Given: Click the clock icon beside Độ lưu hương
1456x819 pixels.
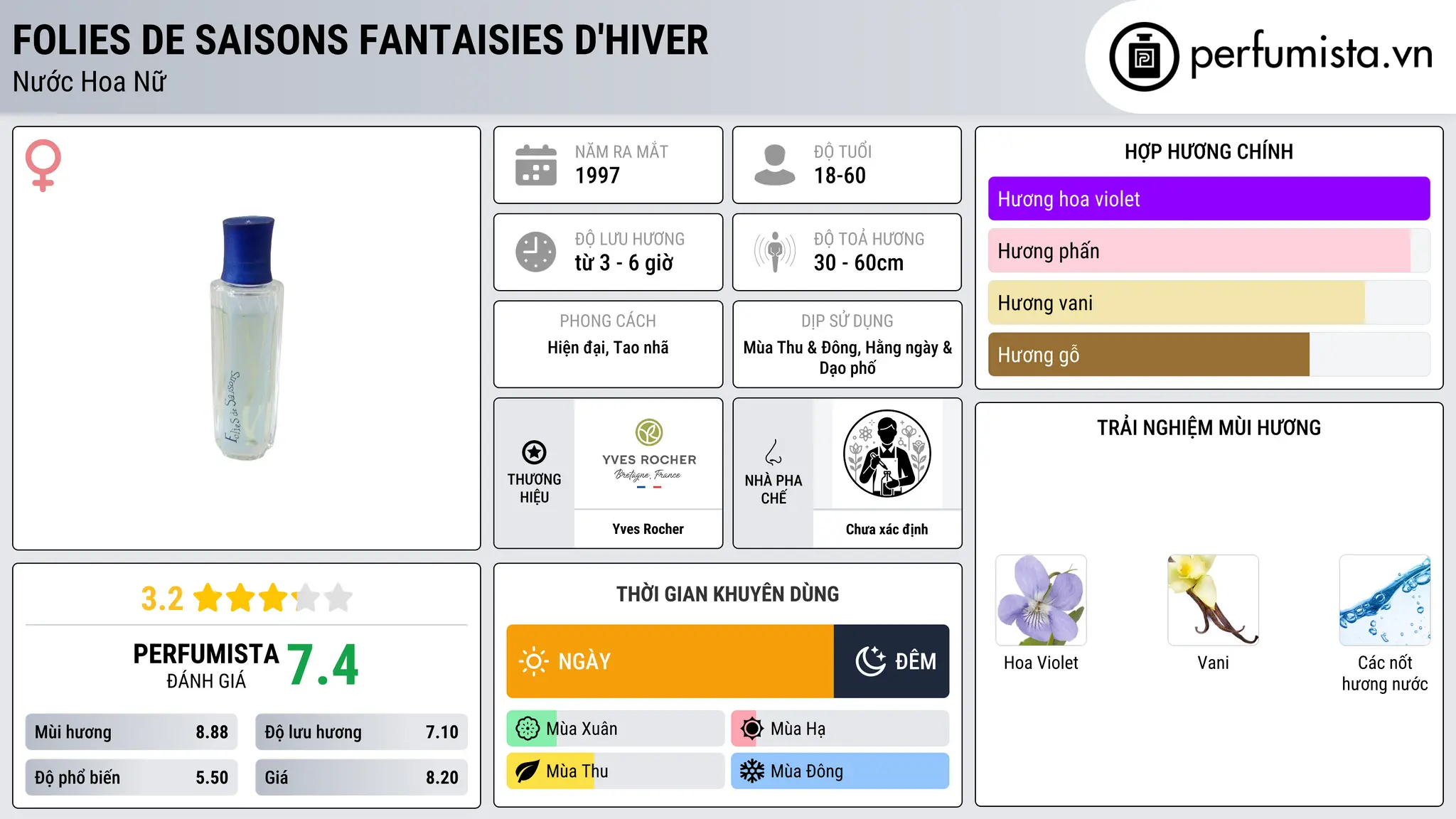Looking at the screenshot, I should coord(536,252).
